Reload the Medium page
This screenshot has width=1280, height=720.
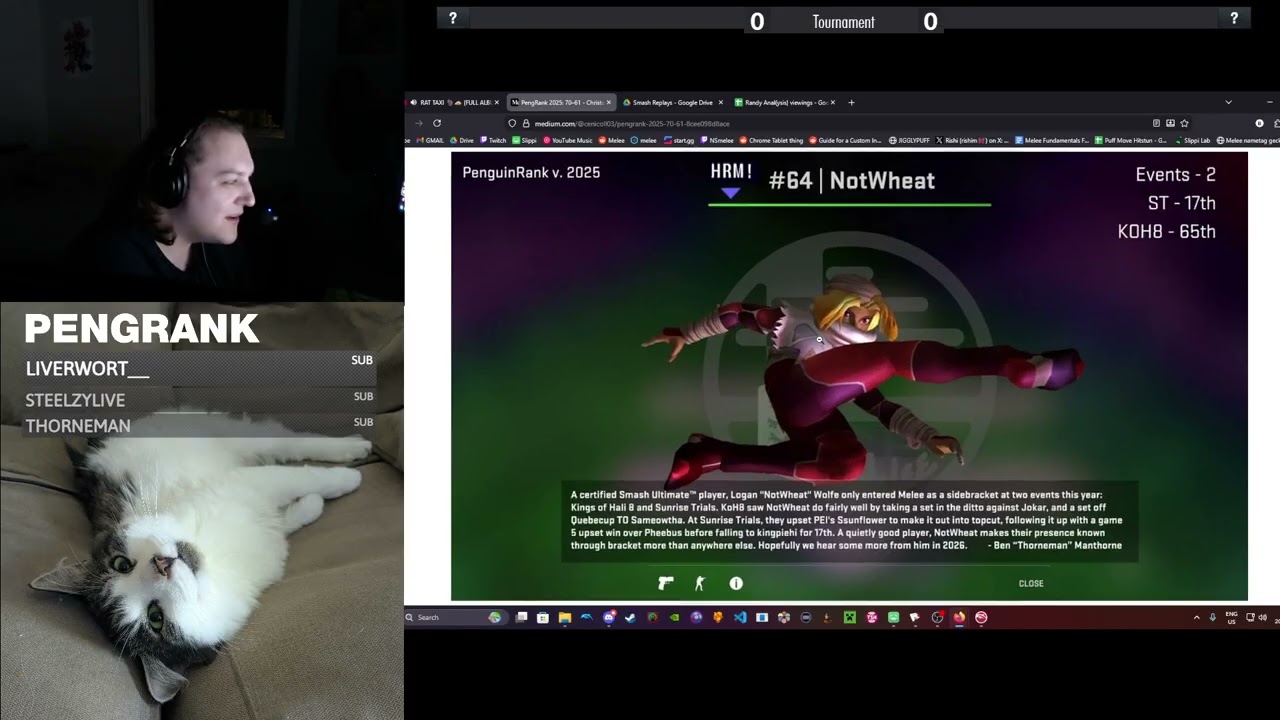click(x=437, y=123)
